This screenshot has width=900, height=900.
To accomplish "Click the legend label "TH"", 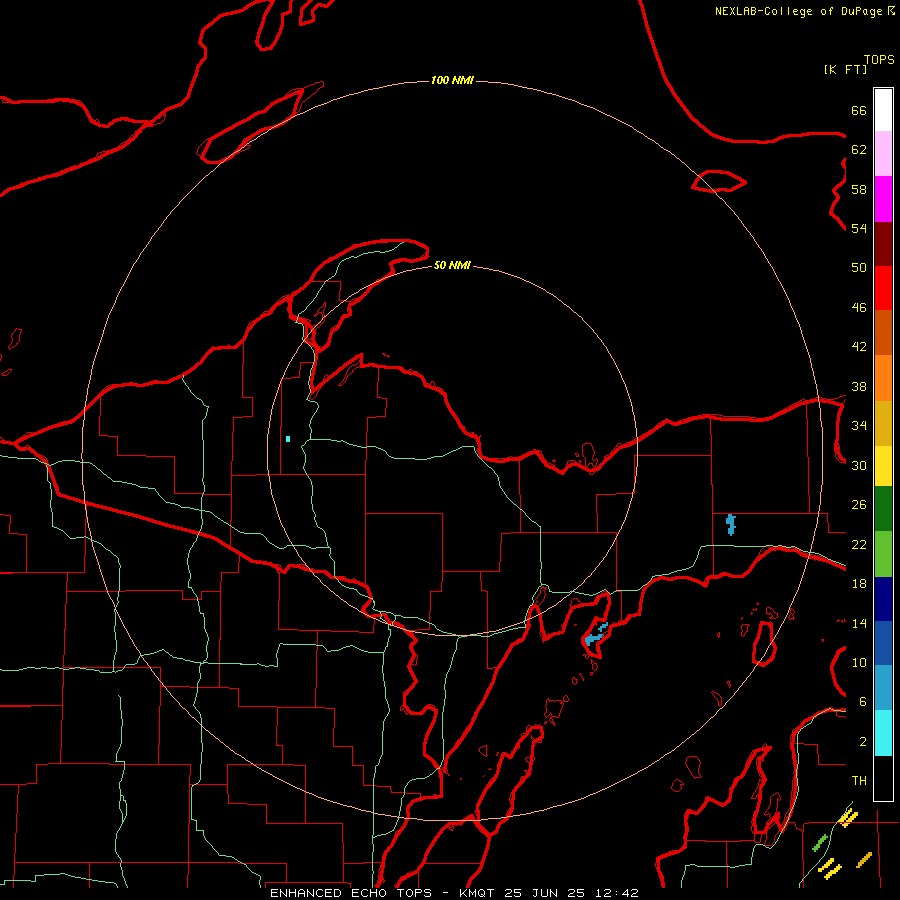I will coord(859,781).
